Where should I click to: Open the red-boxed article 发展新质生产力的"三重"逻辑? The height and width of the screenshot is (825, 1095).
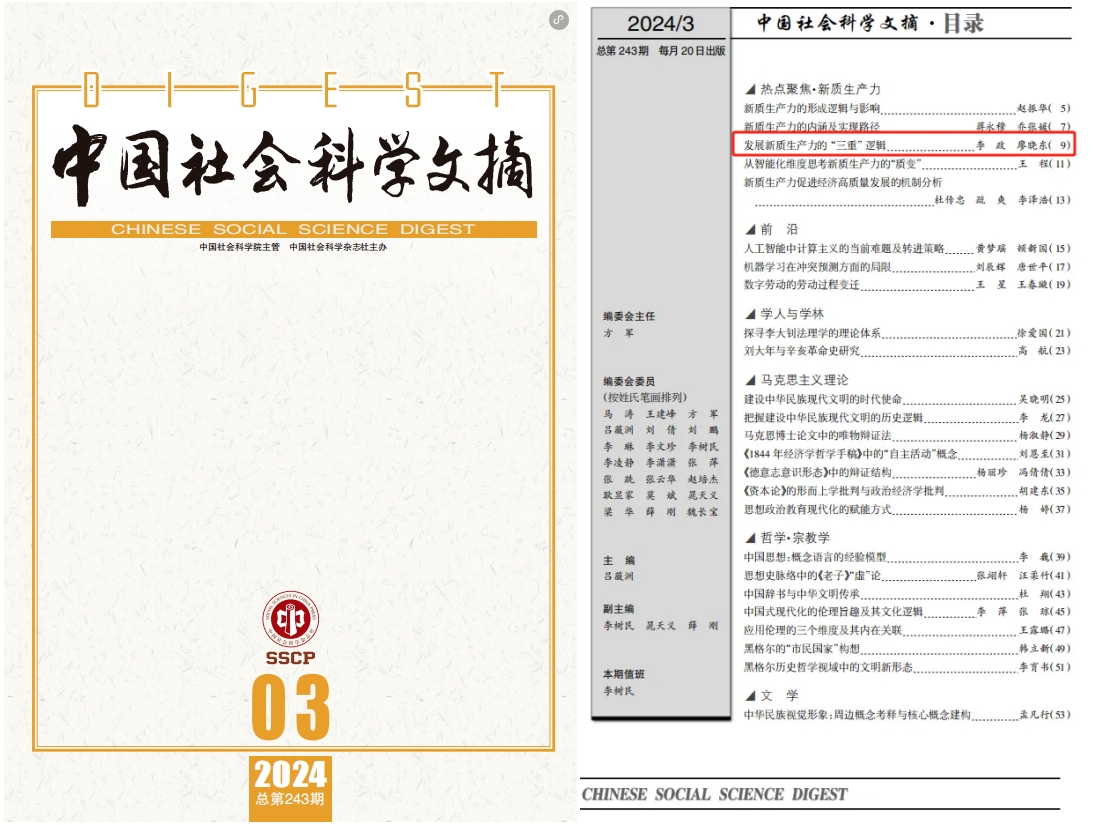(x=815, y=145)
